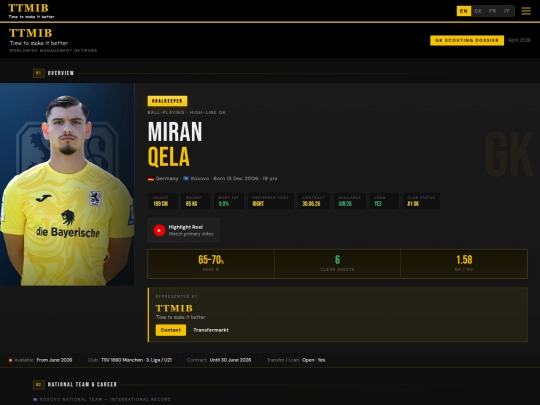Click the Goalkeeper position tag

pyautogui.click(x=167, y=101)
